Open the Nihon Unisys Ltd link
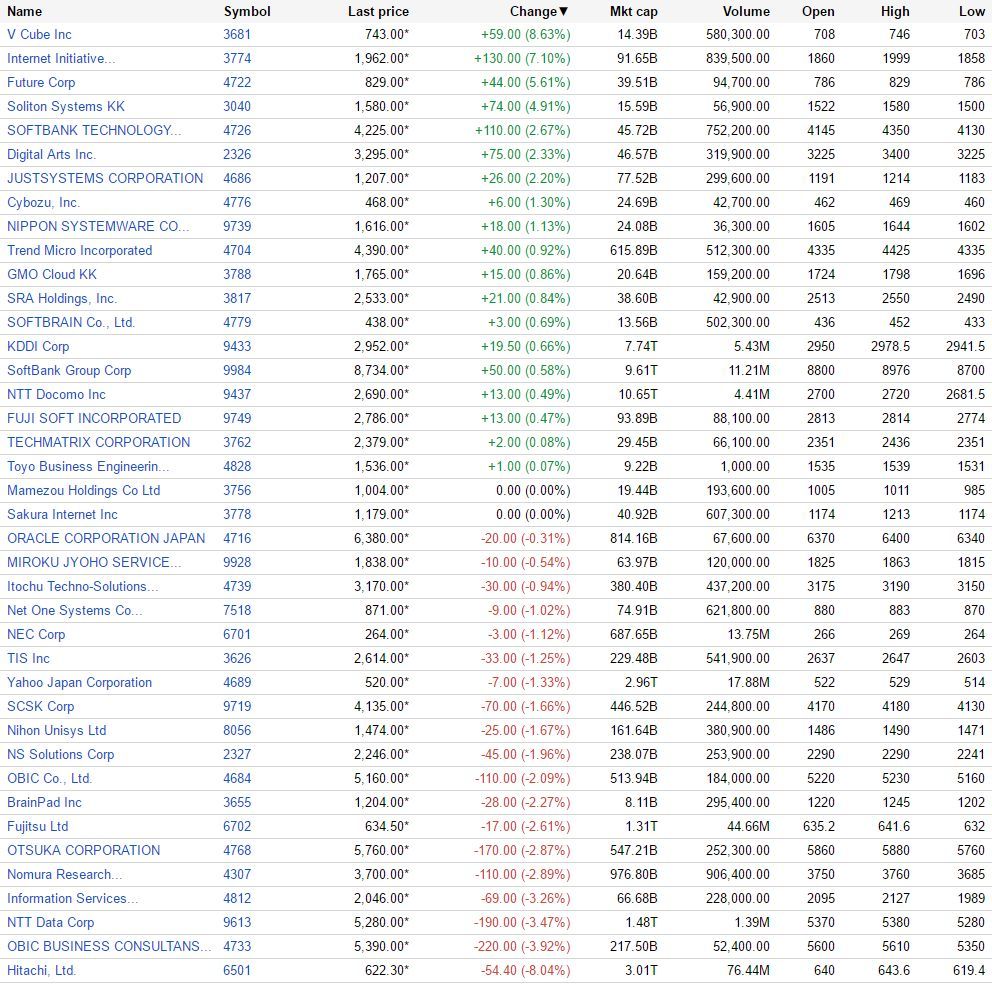 (x=56, y=732)
